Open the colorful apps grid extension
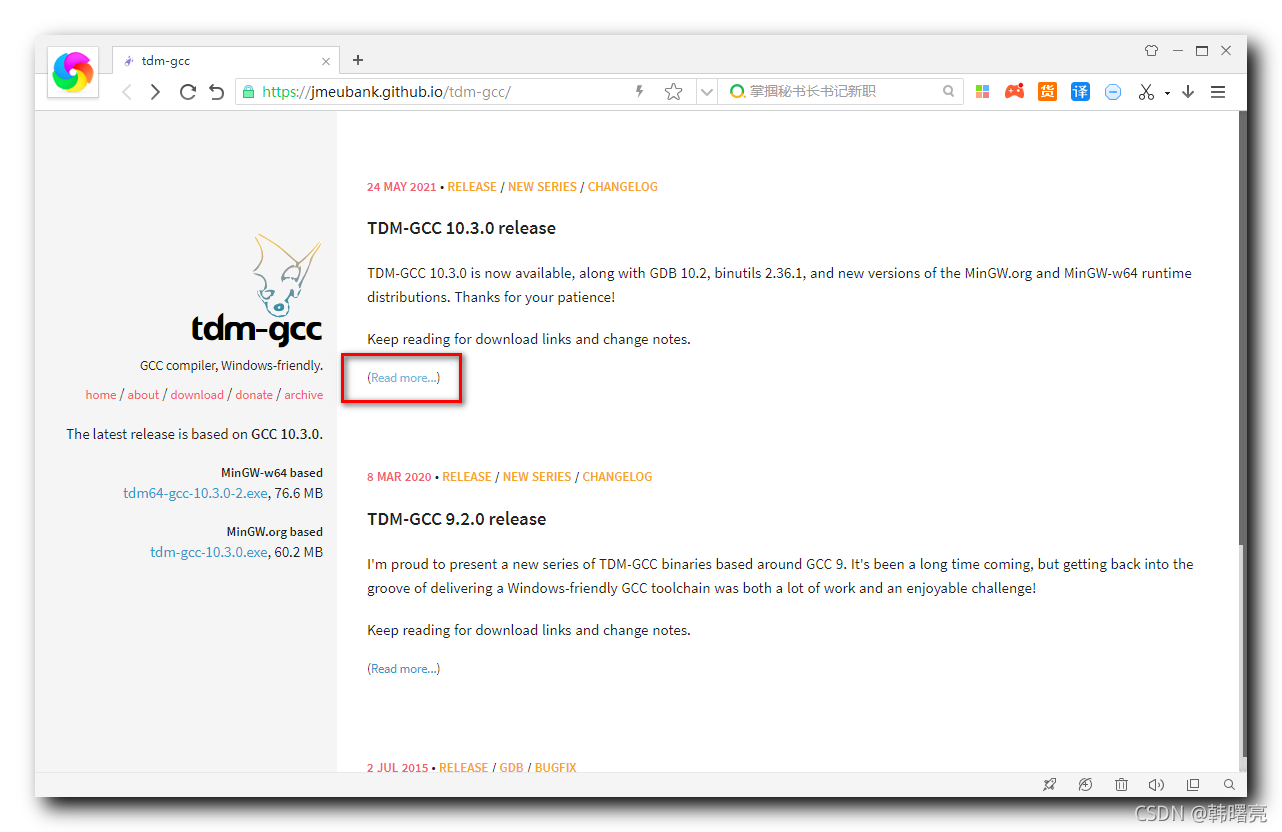This screenshot has height=832, width=1282. pos(982,92)
